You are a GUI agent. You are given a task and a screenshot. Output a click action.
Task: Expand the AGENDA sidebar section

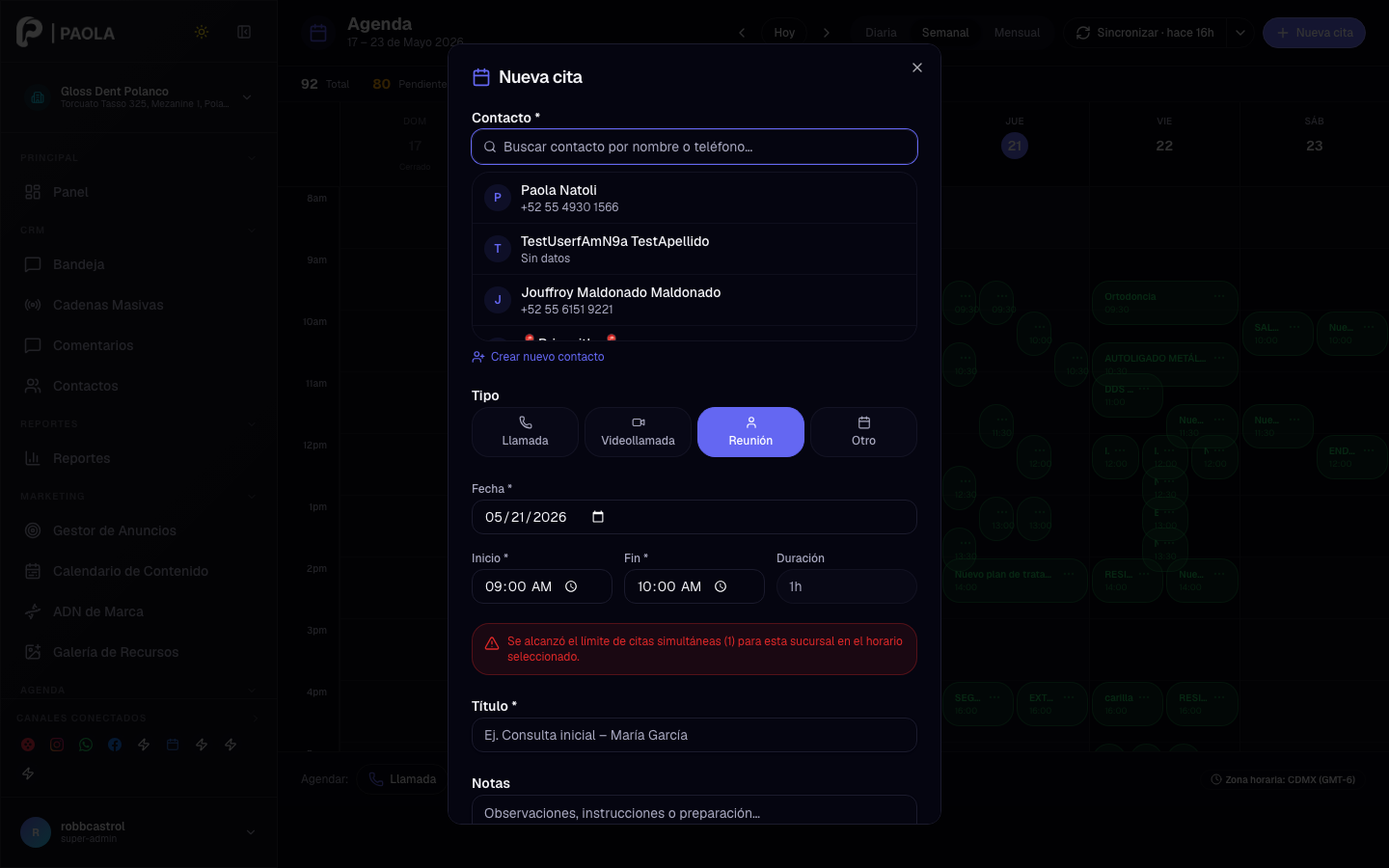click(252, 691)
